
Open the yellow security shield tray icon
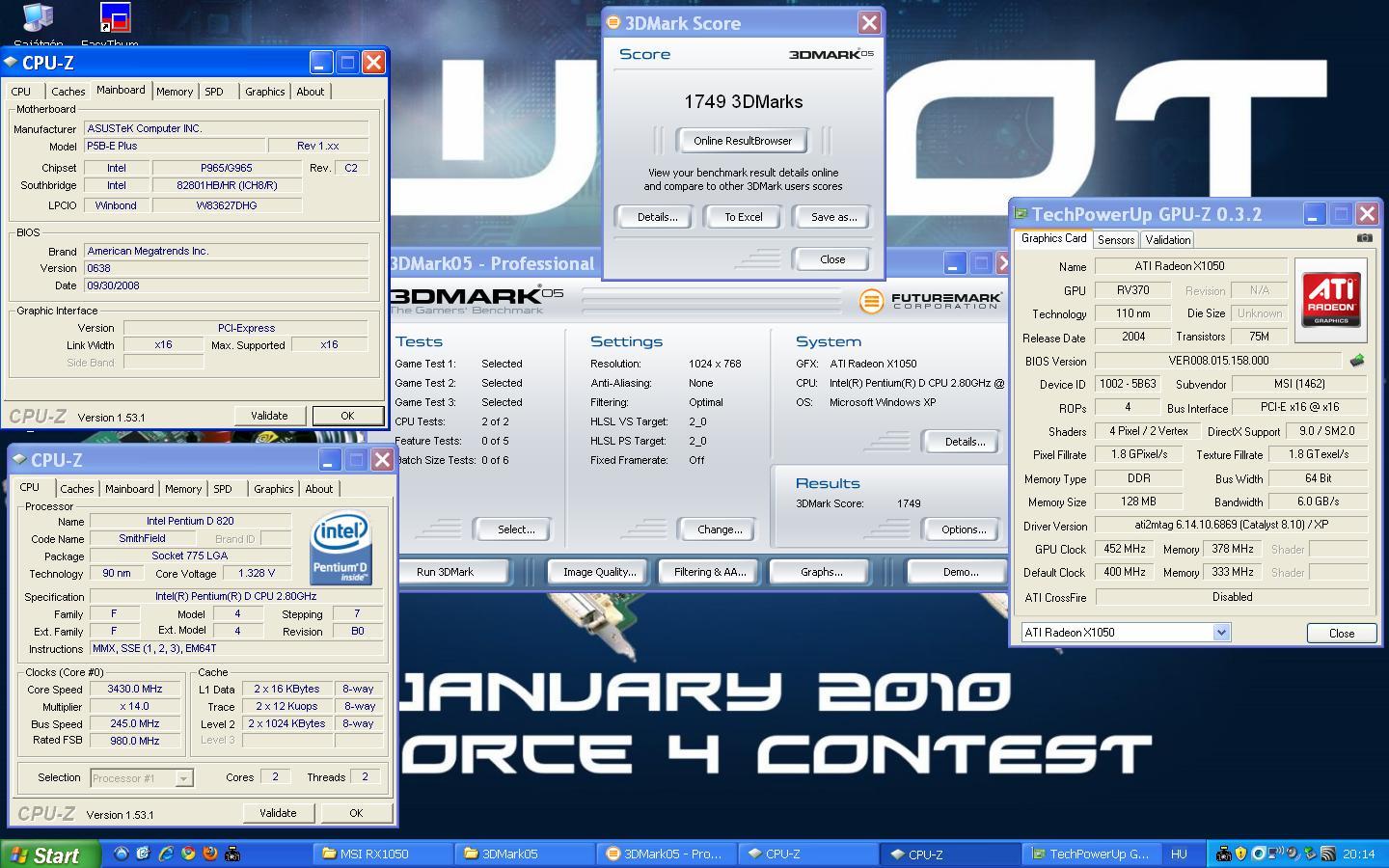(1240, 854)
